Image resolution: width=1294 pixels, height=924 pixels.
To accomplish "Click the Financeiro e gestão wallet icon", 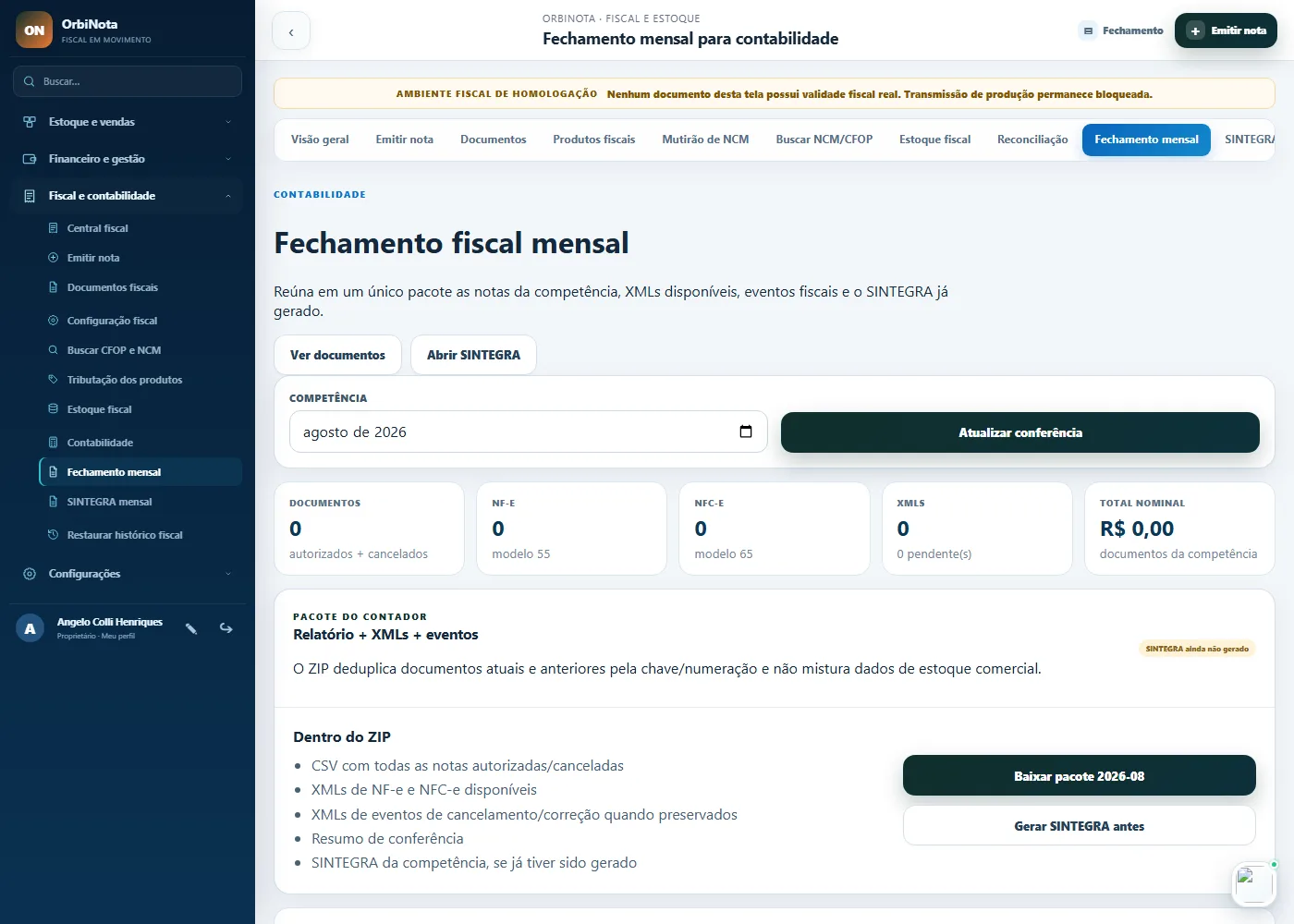I will pyautogui.click(x=30, y=159).
